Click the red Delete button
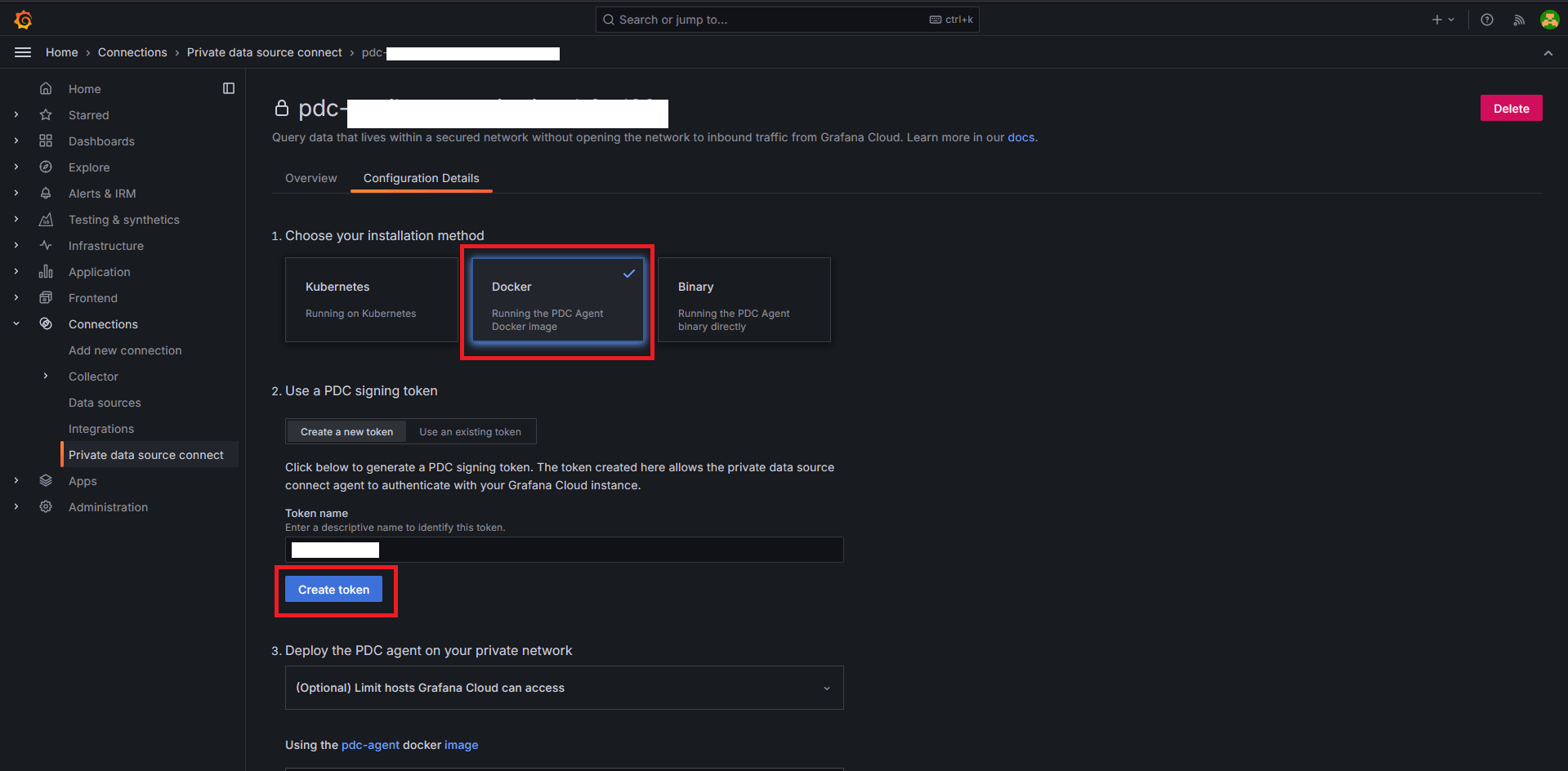 pyautogui.click(x=1511, y=108)
